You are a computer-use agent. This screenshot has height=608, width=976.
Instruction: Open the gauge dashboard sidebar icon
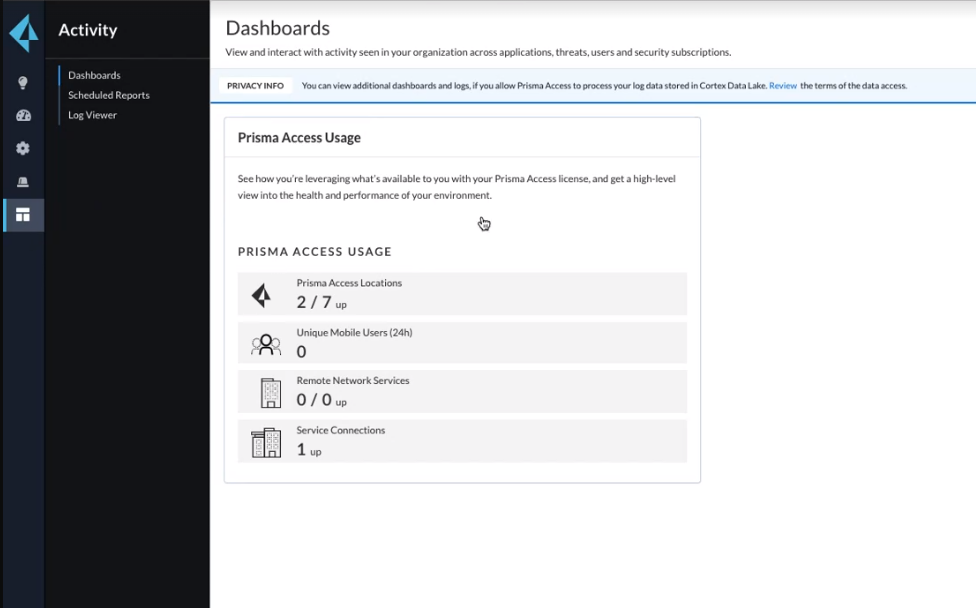[23, 116]
